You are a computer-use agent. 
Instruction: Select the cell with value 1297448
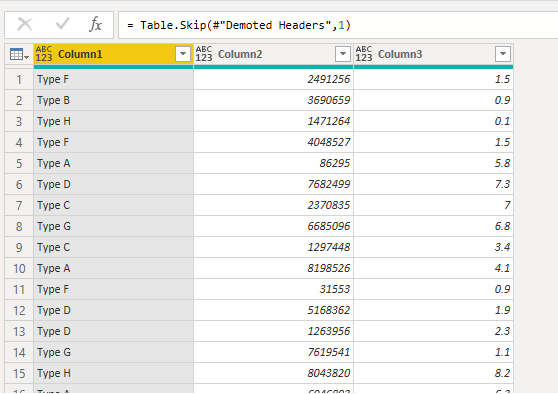pos(273,247)
